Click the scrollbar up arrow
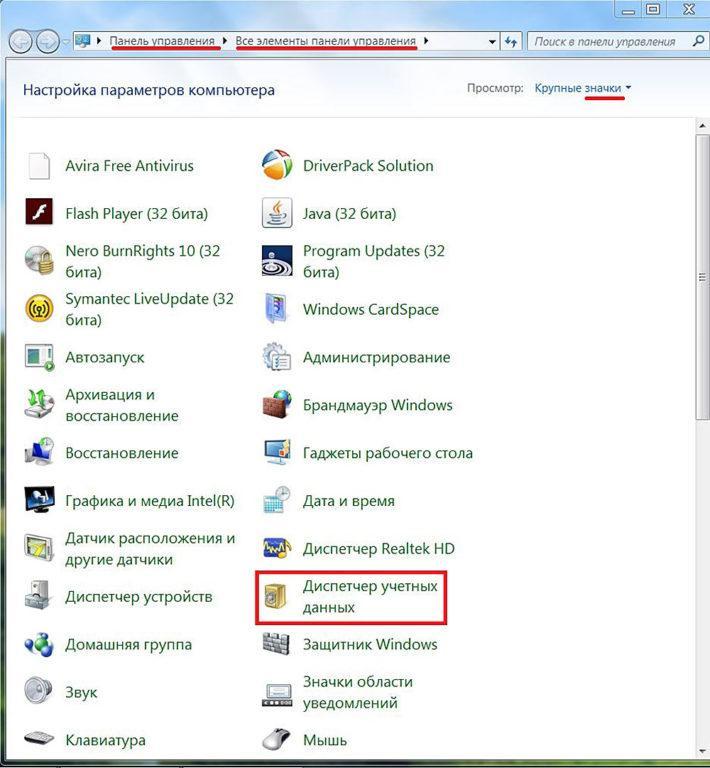 click(x=703, y=126)
